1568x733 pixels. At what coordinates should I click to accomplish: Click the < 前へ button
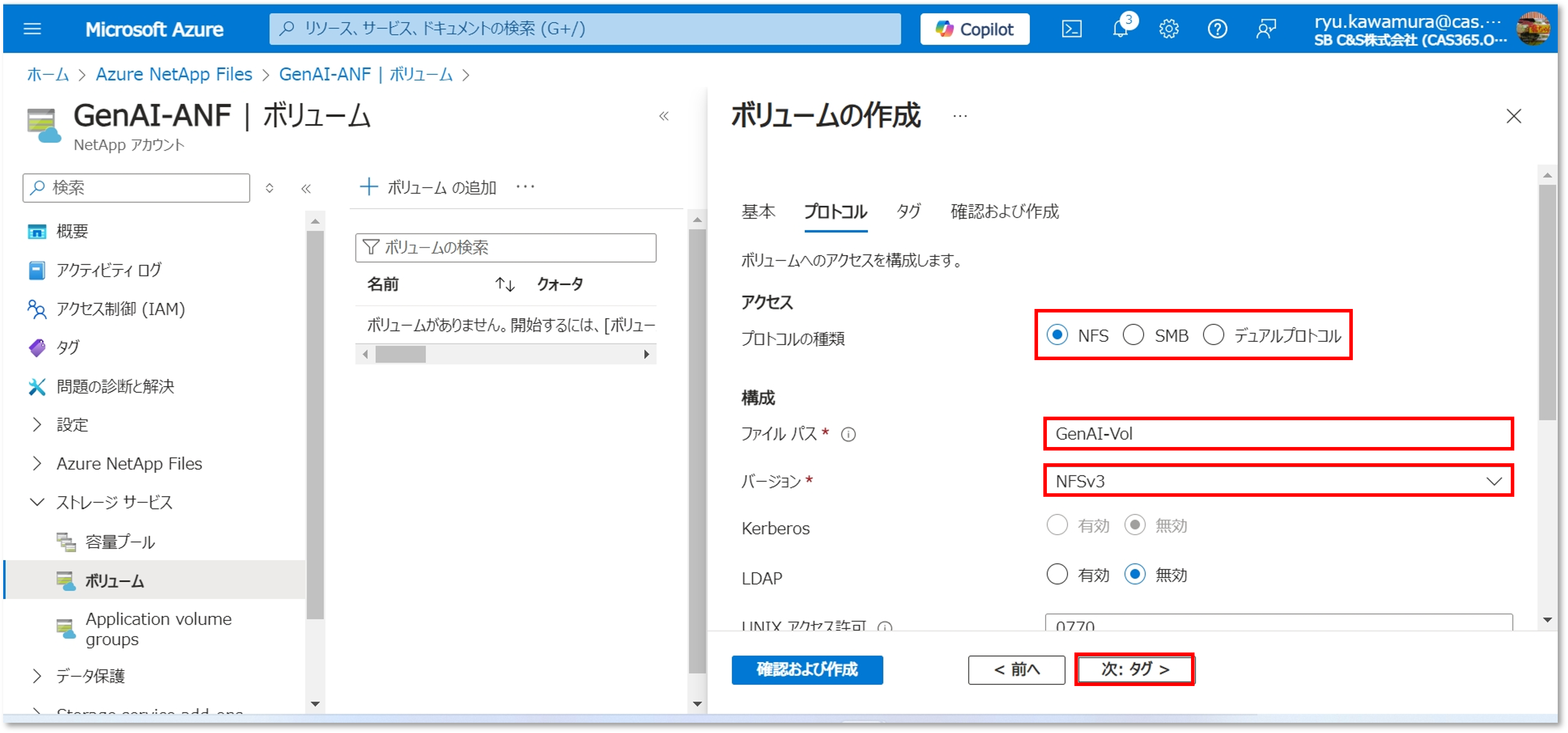click(1016, 669)
